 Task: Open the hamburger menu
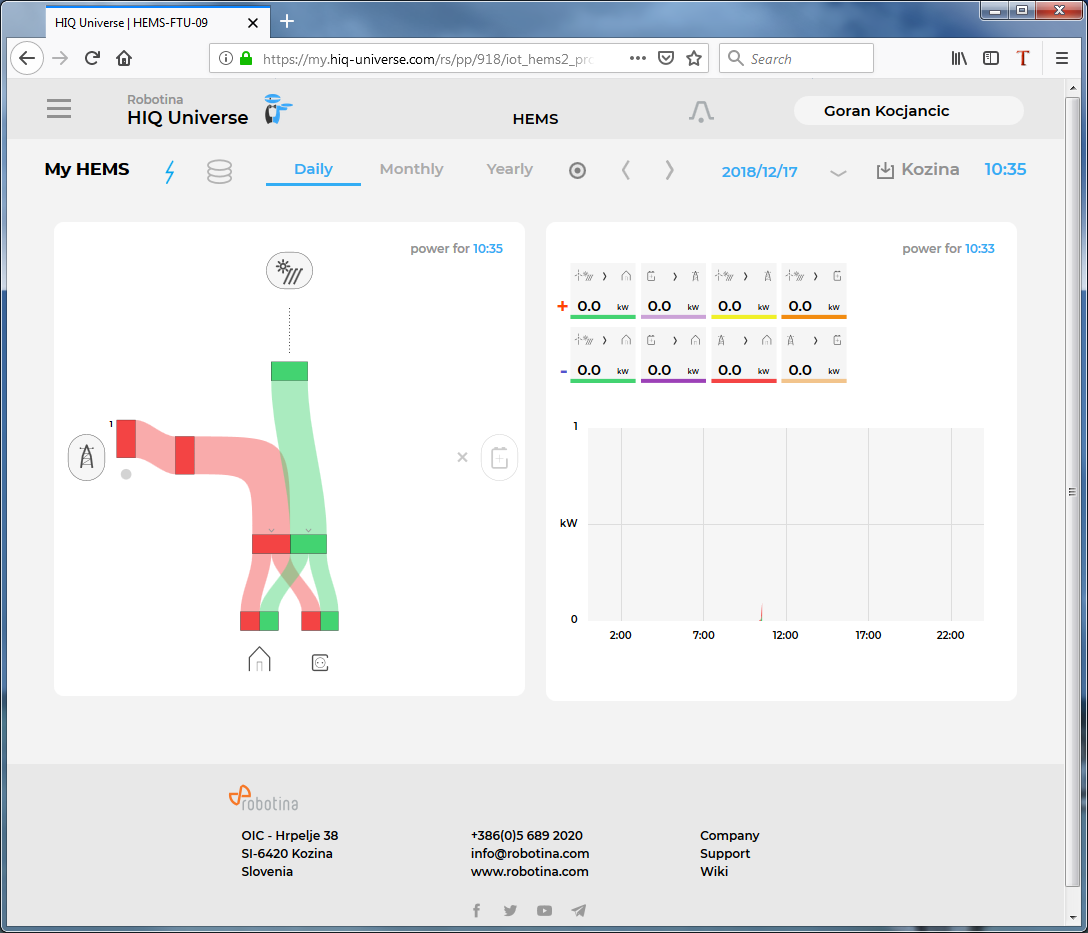[59, 109]
